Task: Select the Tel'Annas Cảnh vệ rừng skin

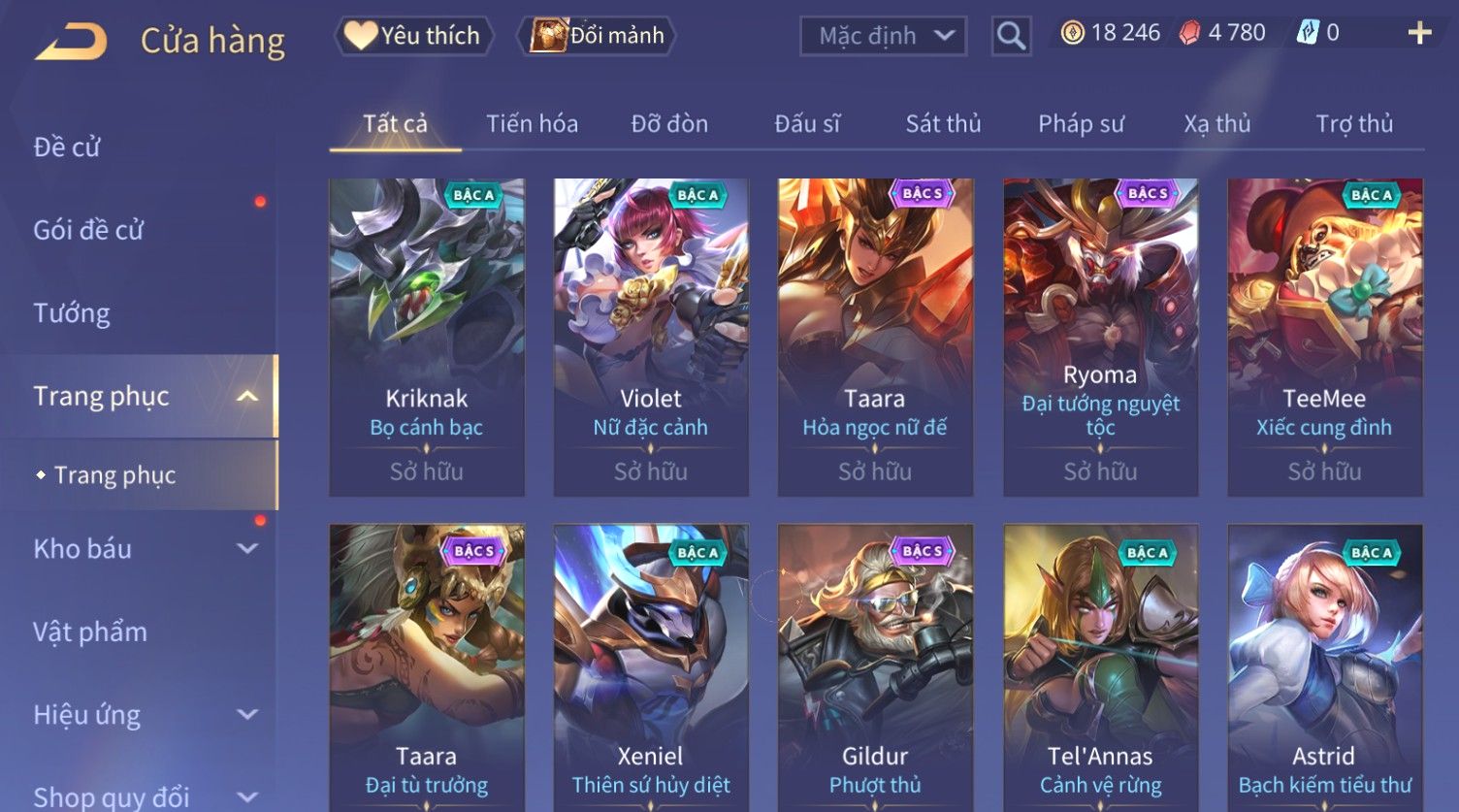Action: click(1100, 668)
